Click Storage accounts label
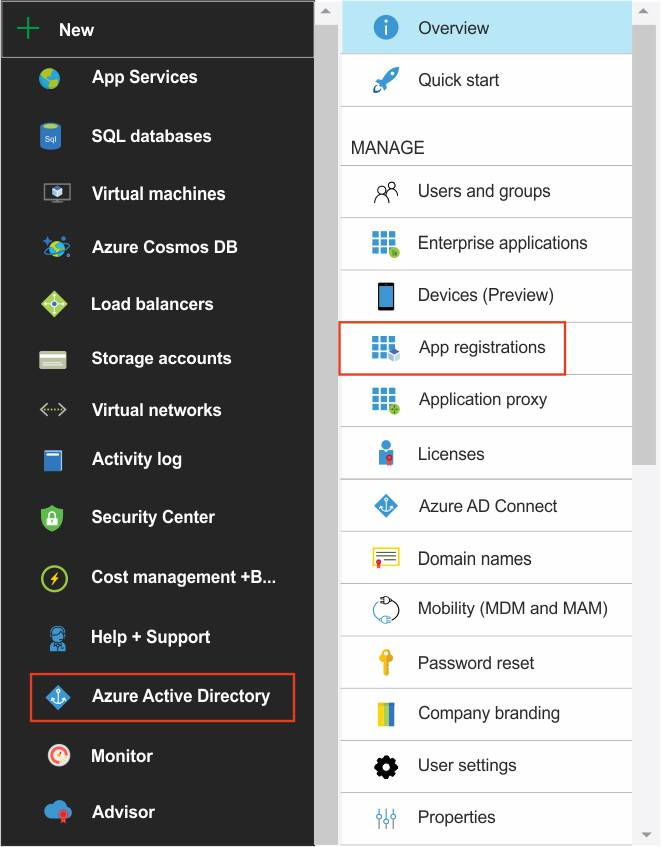The width and height of the screenshot is (661, 847). pos(161,358)
